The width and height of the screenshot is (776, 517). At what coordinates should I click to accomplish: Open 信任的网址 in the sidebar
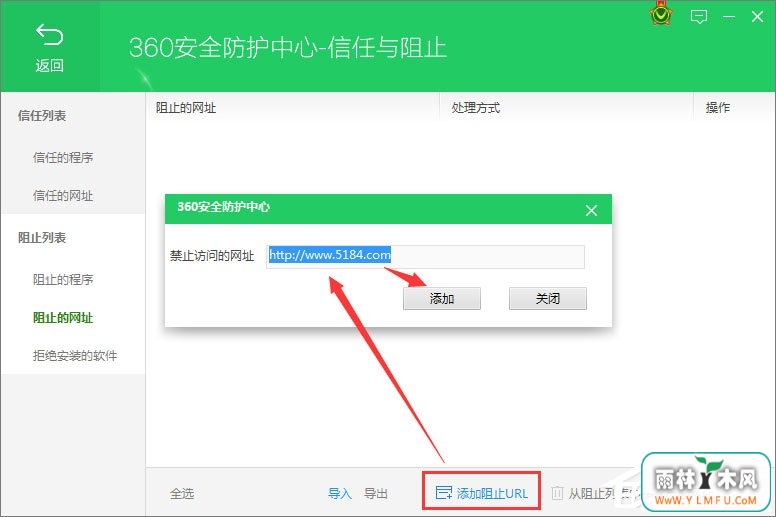pyautogui.click(x=63, y=195)
